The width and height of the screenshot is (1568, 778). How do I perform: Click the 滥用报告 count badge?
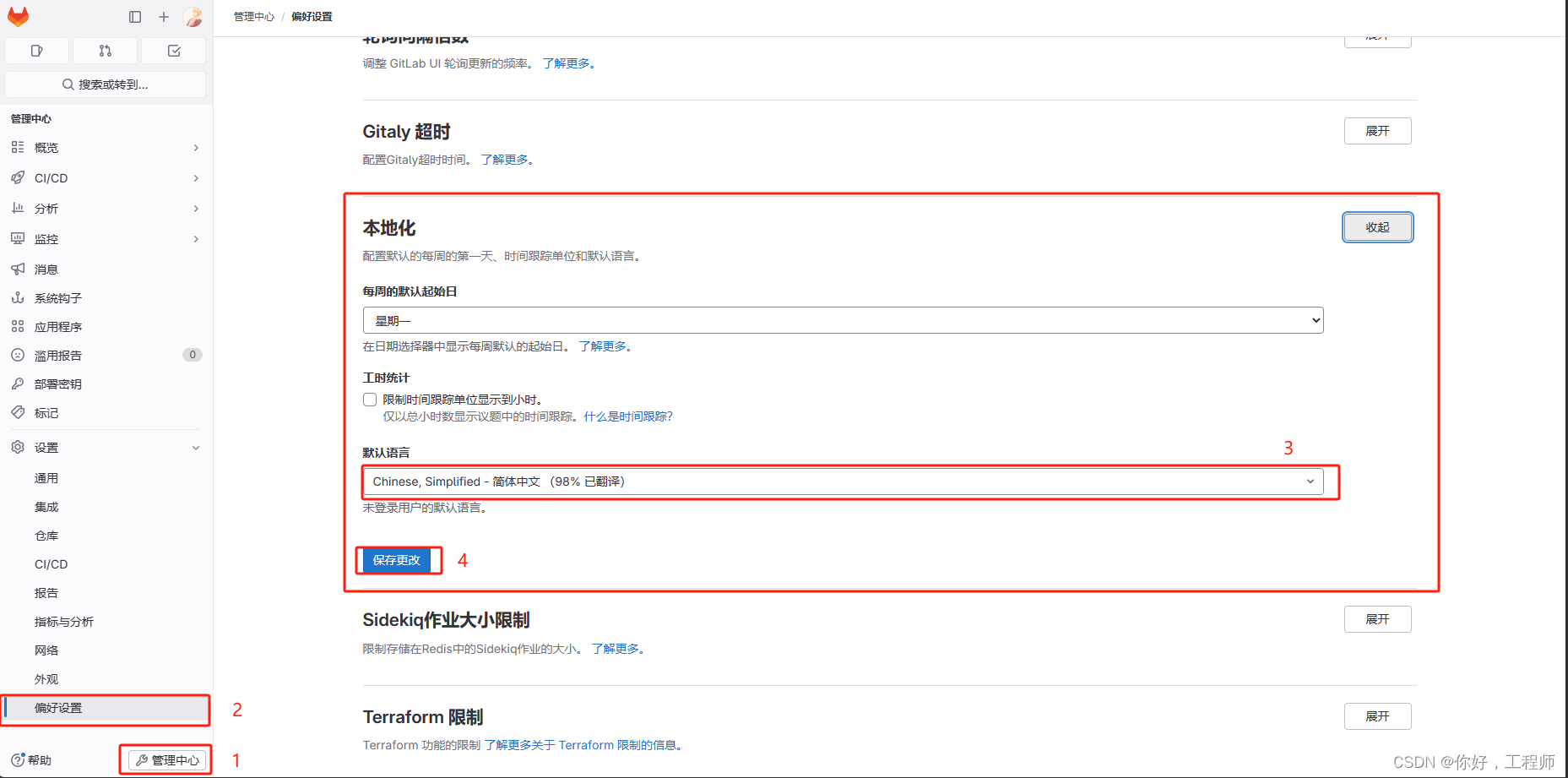(x=193, y=355)
